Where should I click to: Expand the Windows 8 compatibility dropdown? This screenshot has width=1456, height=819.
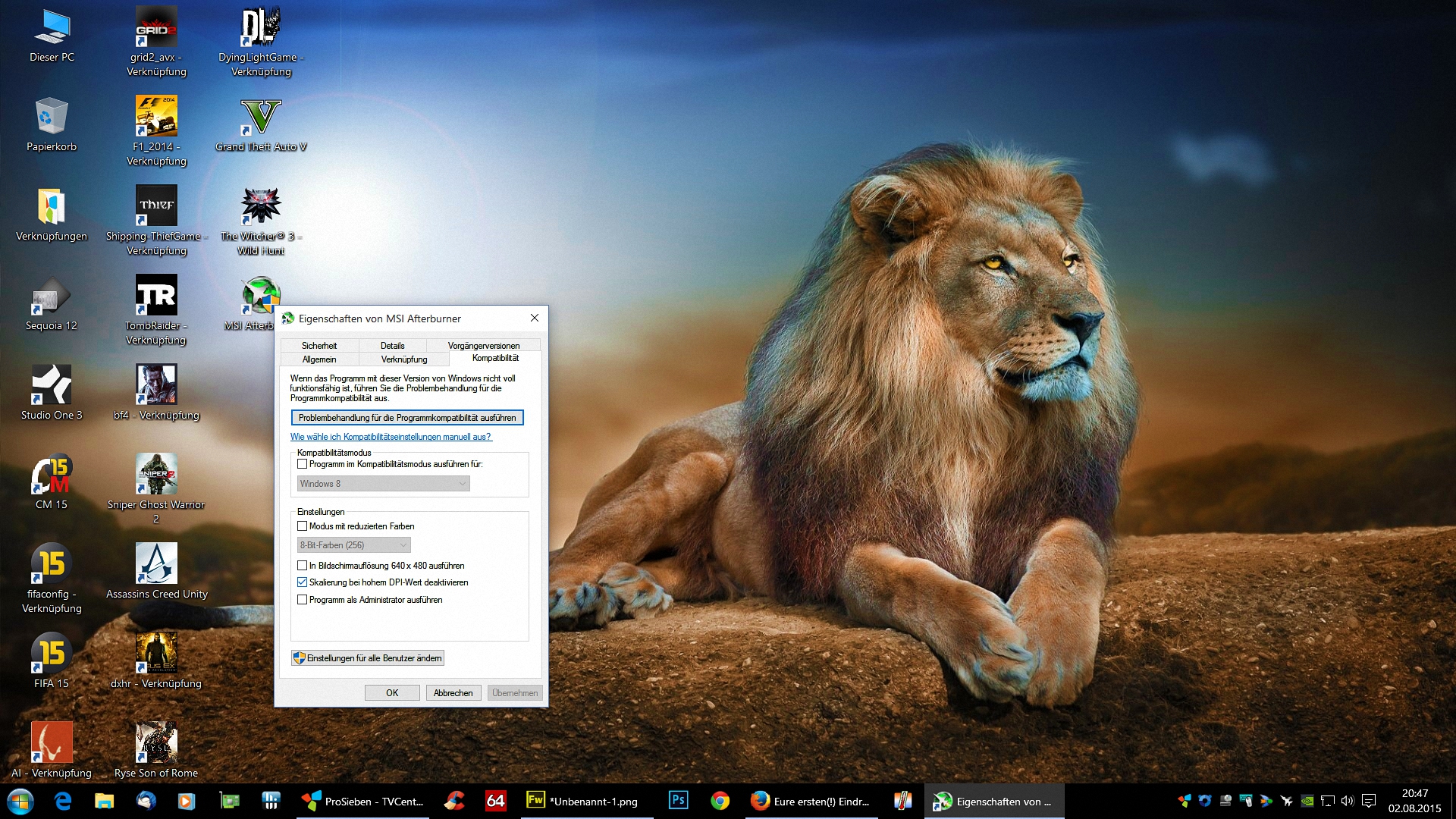point(384,484)
